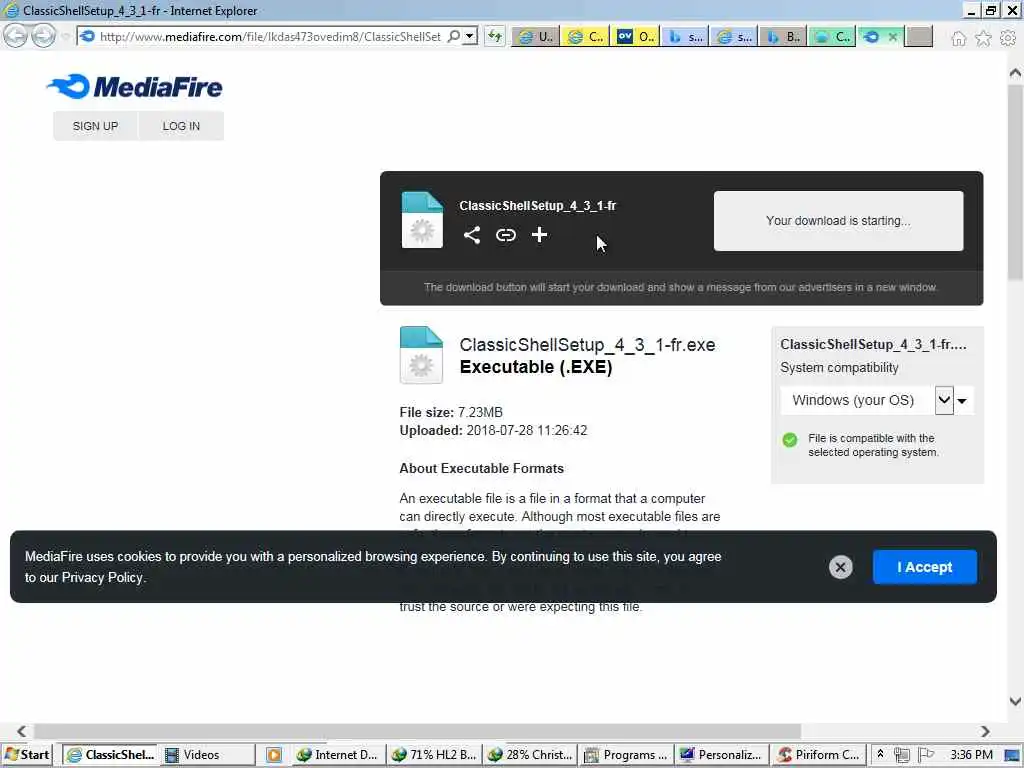Click the executable file icon next to the filename
This screenshot has height=768, width=1024.
point(421,355)
